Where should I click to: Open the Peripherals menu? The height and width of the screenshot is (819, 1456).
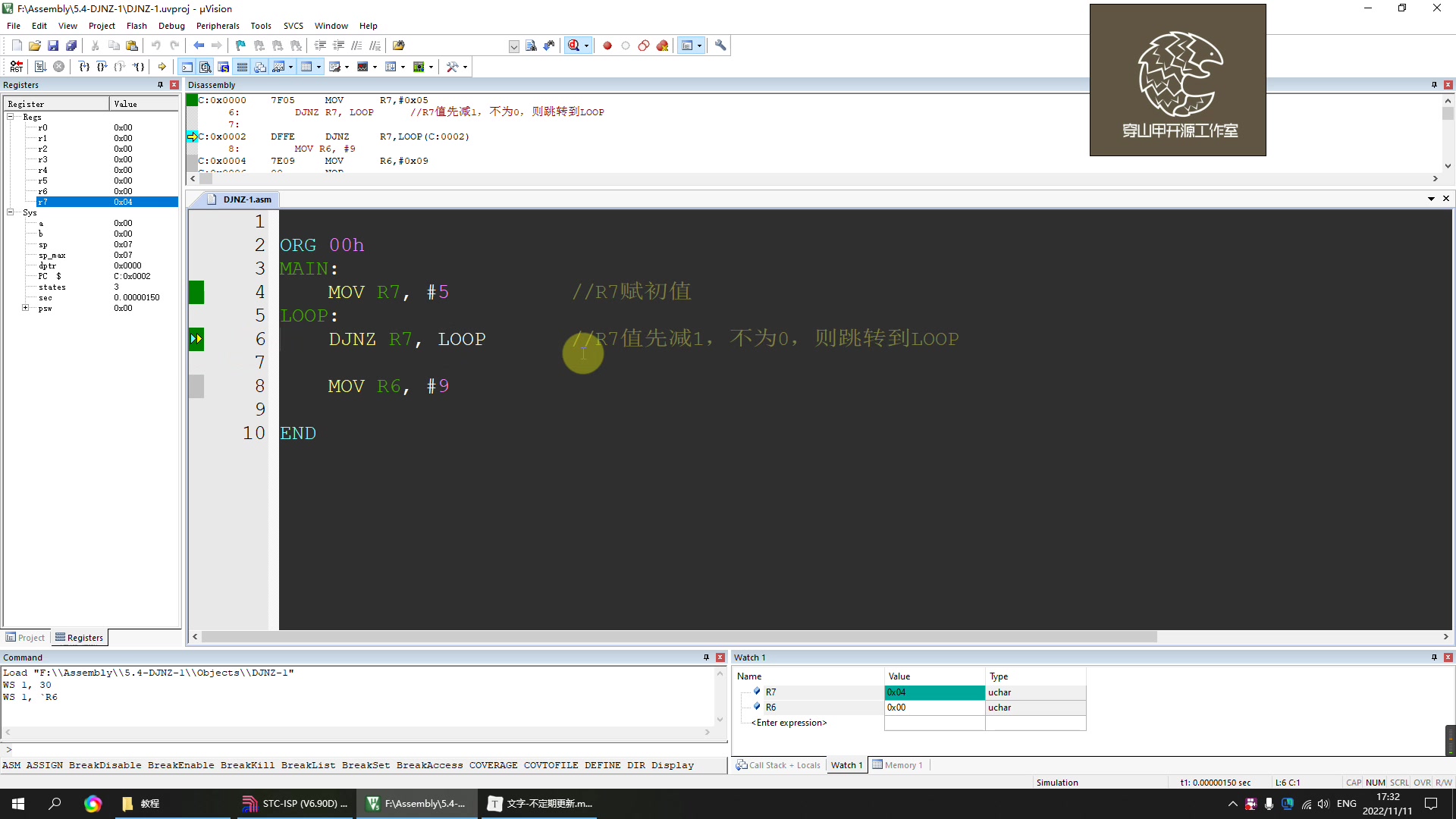(x=218, y=26)
